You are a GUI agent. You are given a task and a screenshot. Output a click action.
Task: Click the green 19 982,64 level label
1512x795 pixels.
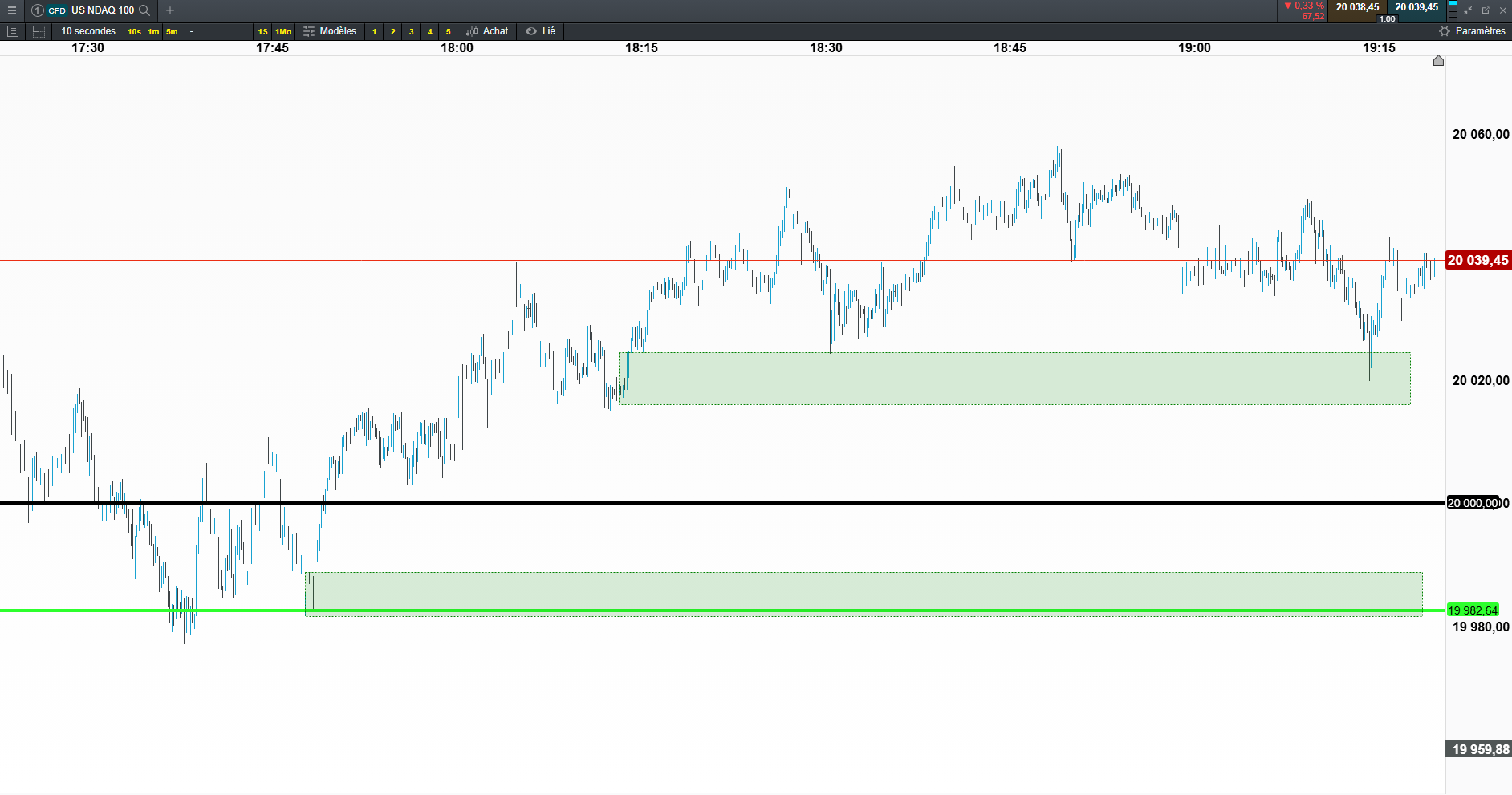(1473, 610)
